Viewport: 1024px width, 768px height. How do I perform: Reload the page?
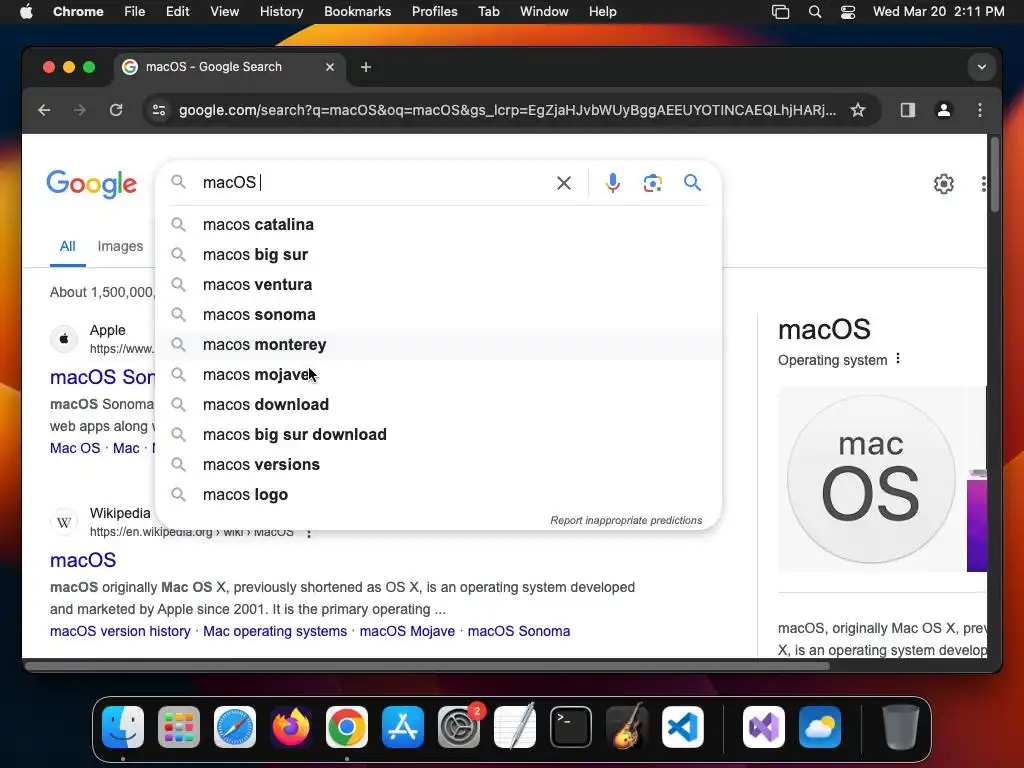(x=116, y=110)
